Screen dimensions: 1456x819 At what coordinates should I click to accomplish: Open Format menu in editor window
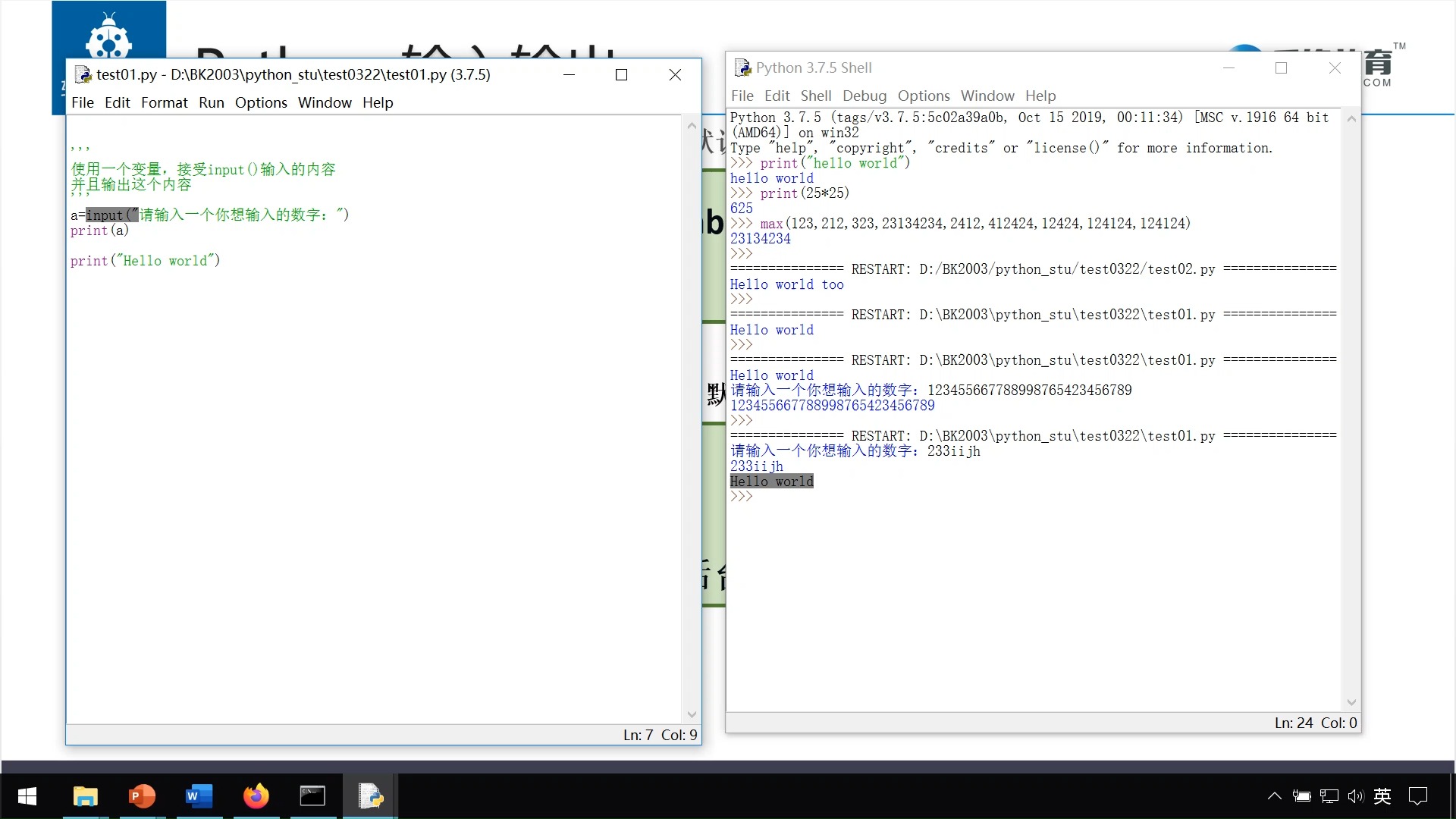tap(164, 102)
